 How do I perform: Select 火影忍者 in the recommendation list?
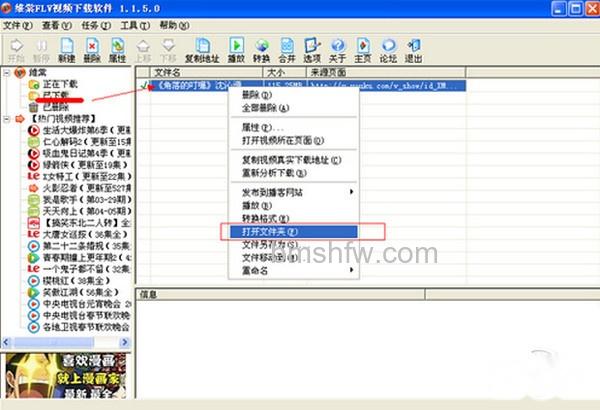80,188
